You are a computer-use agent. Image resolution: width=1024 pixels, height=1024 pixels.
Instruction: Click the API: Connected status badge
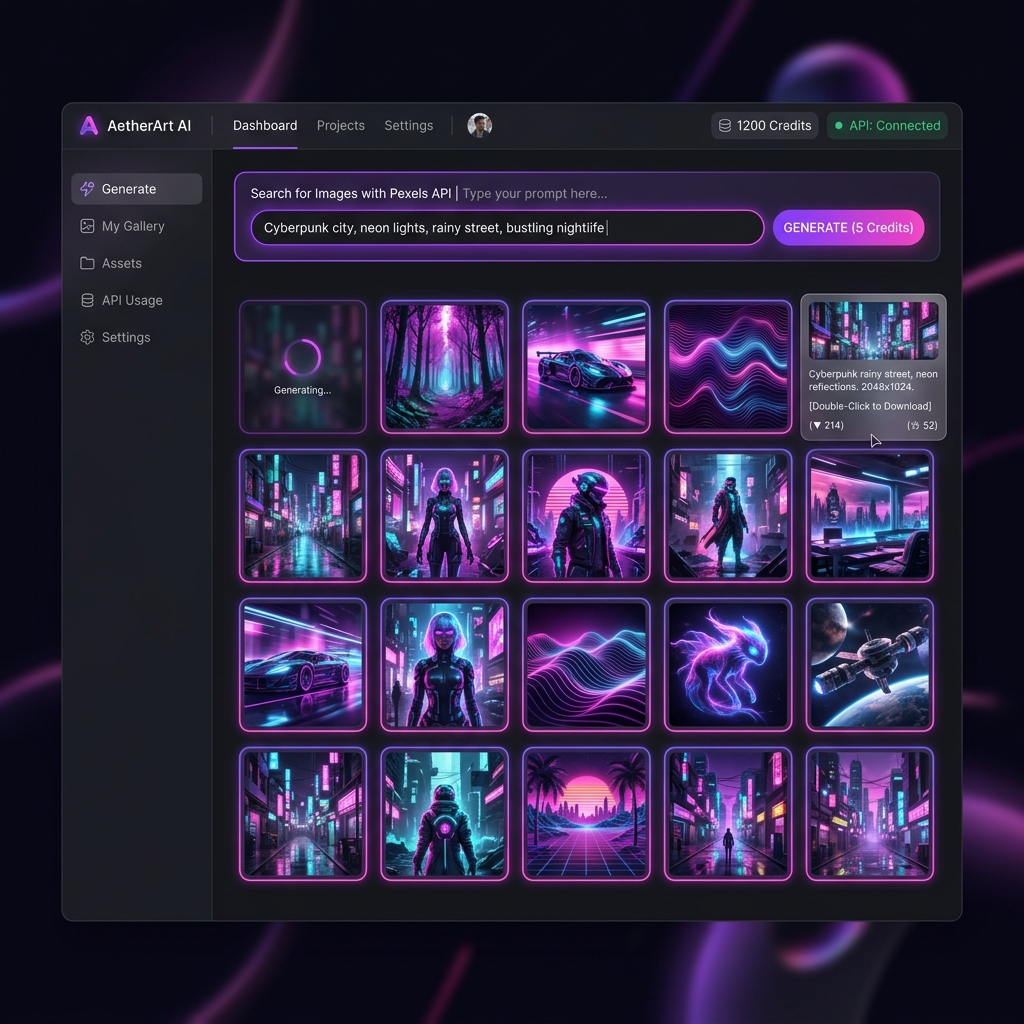click(888, 125)
